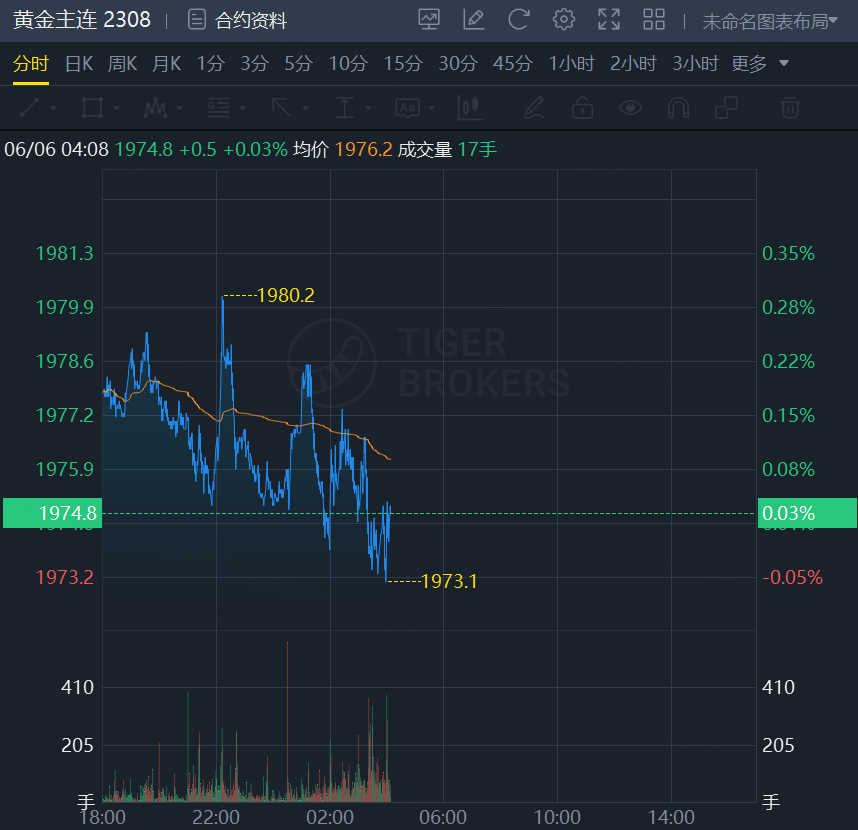Click the 黄金主连 2308 contract title

(82, 20)
